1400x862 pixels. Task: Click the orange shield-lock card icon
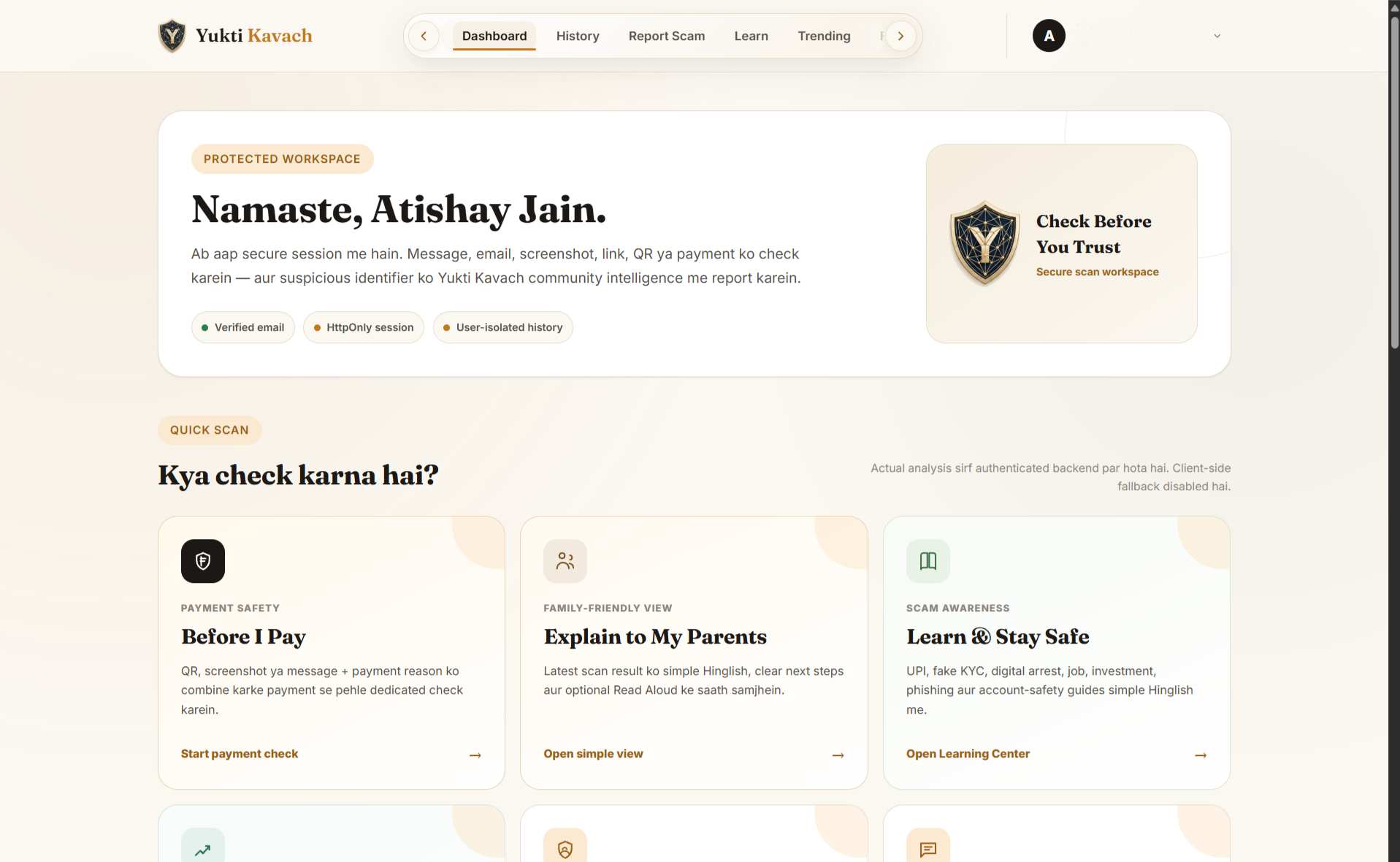tap(565, 845)
